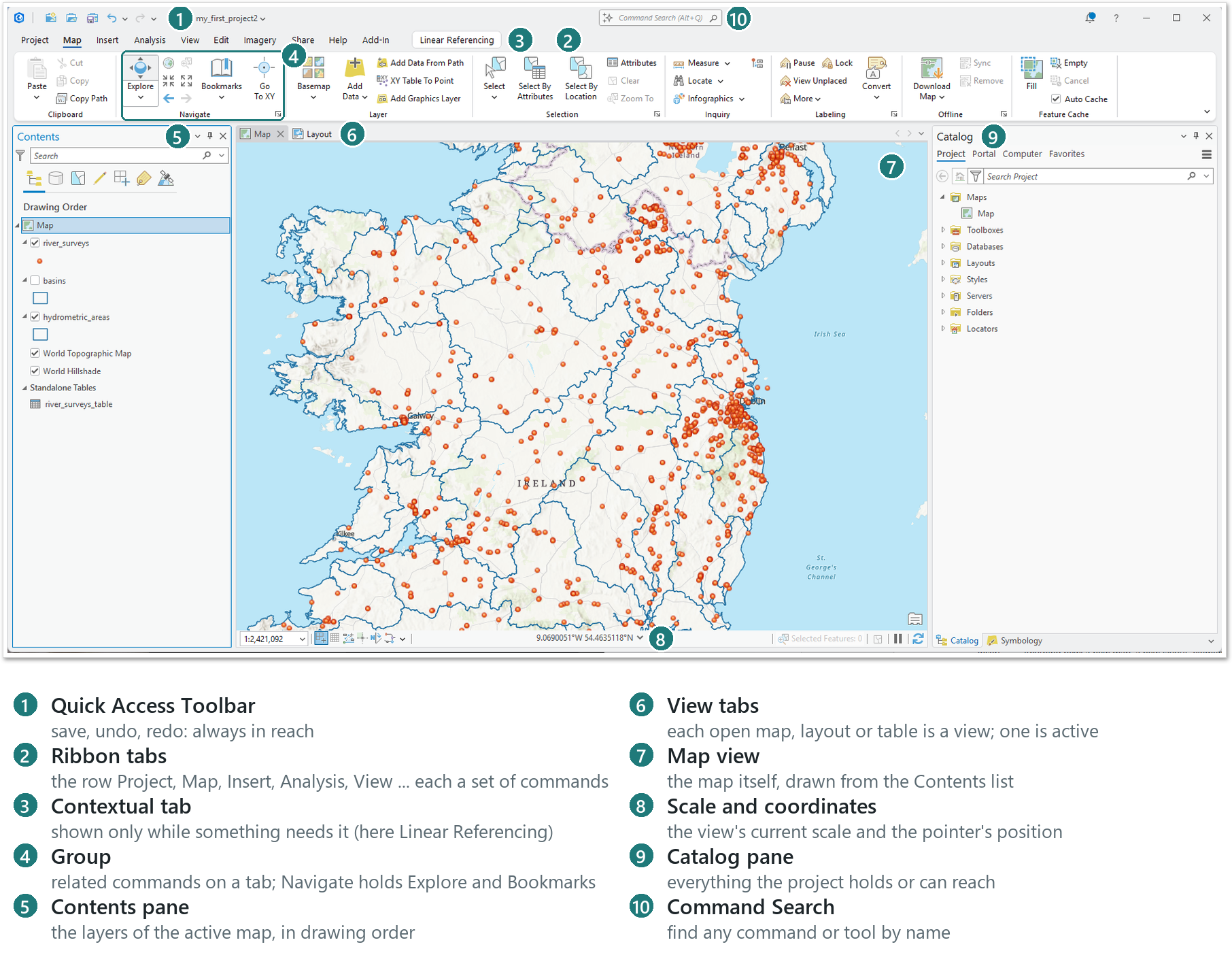
Task: Click the Download Map icon
Action: pos(931,68)
